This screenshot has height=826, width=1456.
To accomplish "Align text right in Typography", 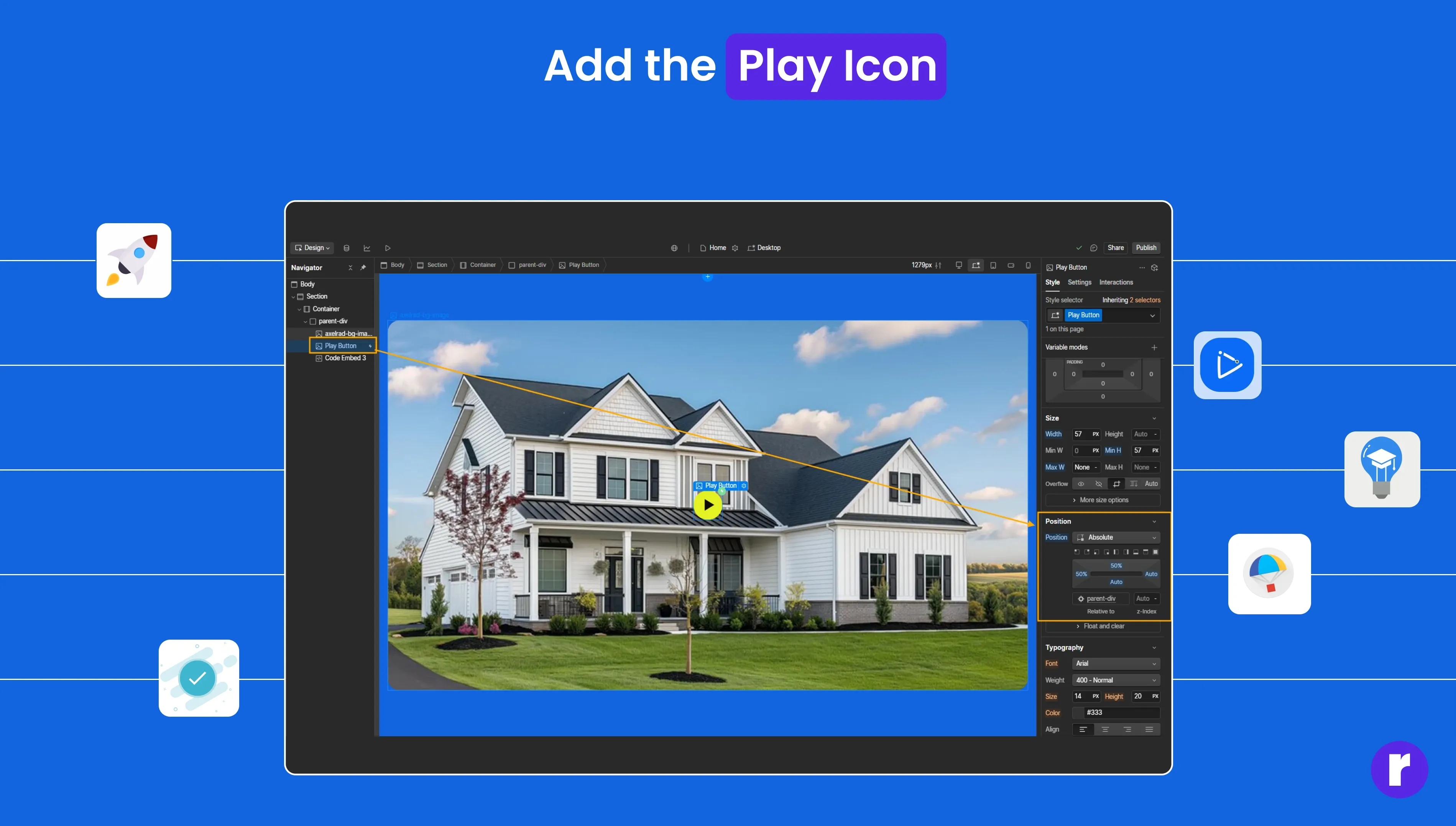I will pos(1127,730).
